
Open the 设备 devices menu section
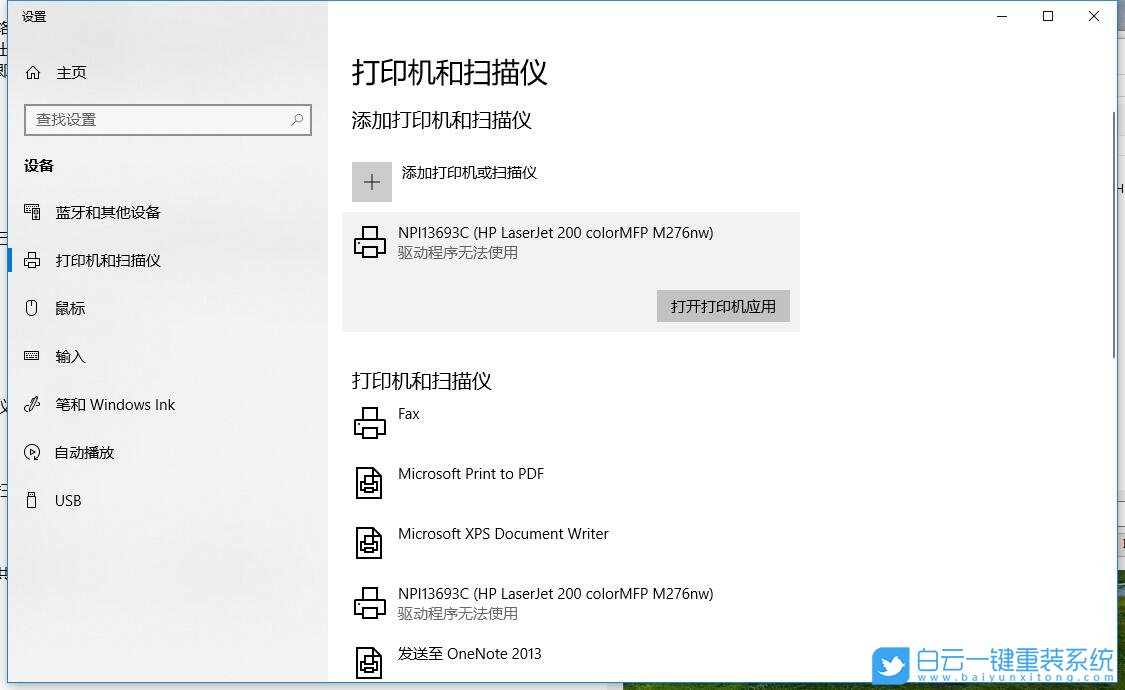38,166
